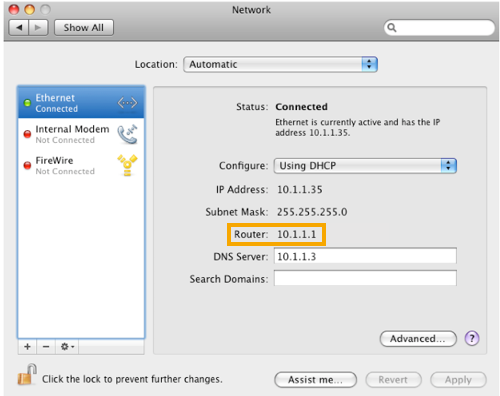The height and width of the screenshot is (396, 500).
Task: Click the DNS Server field showing 10.1.1.3
Action: coord(365,256)
